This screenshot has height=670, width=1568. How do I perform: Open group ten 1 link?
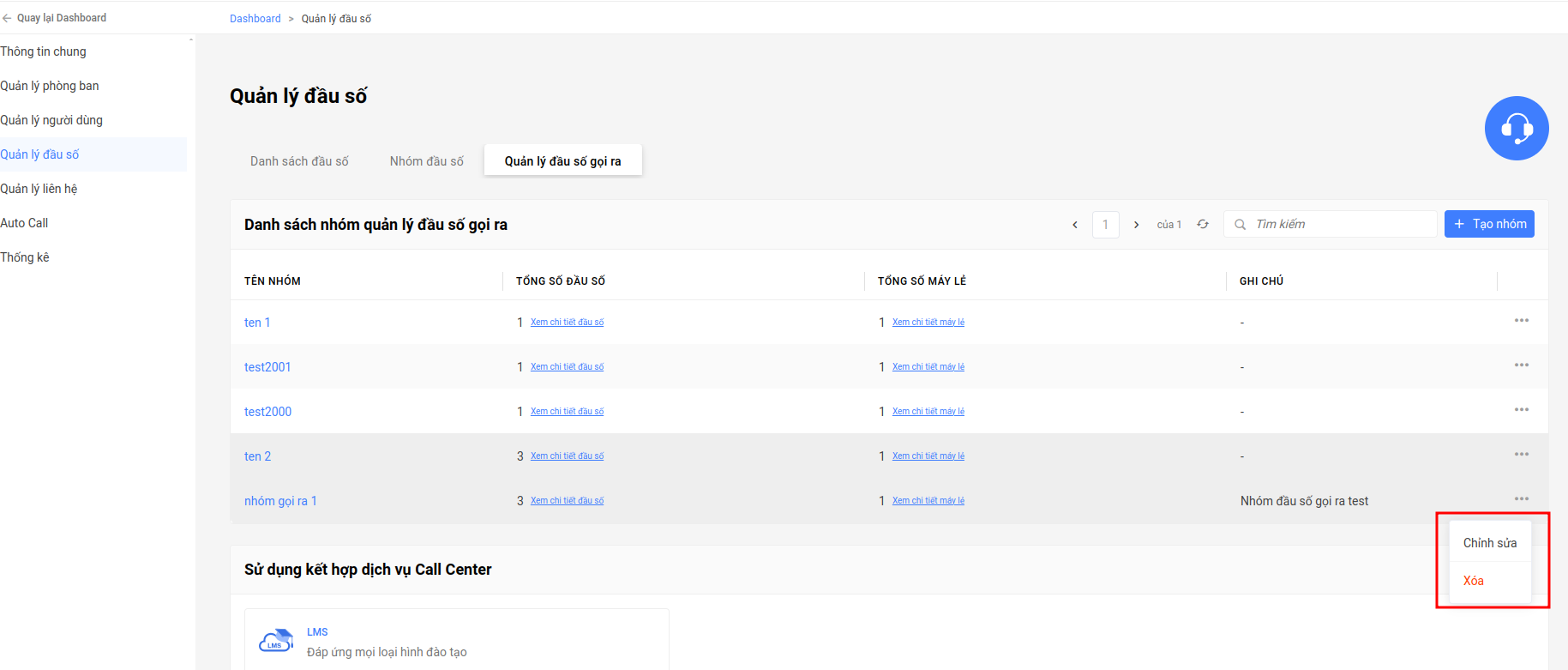tap(257, 323)
